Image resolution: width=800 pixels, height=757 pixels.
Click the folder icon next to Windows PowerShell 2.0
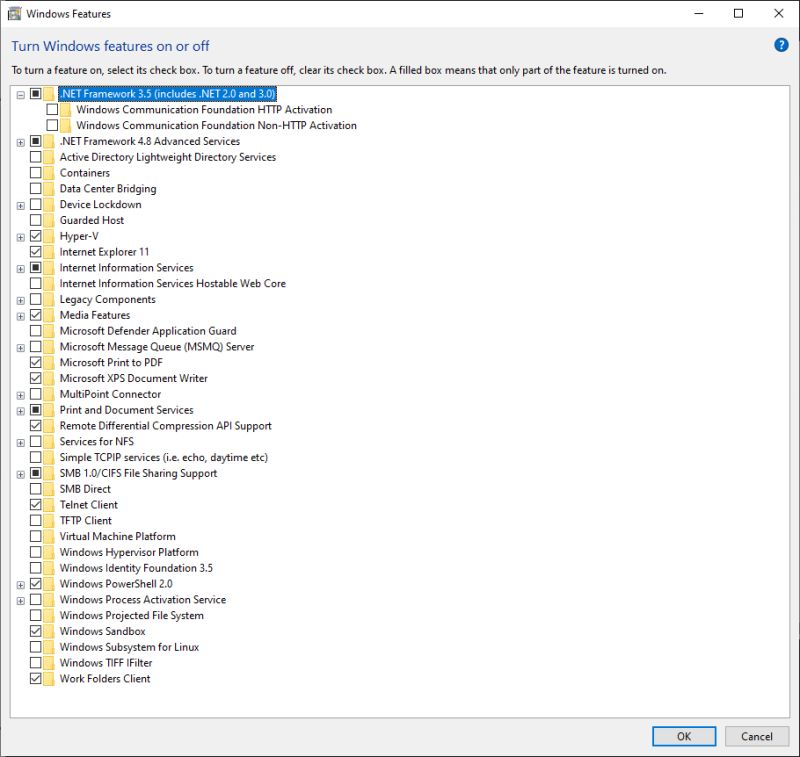[48, 583]
